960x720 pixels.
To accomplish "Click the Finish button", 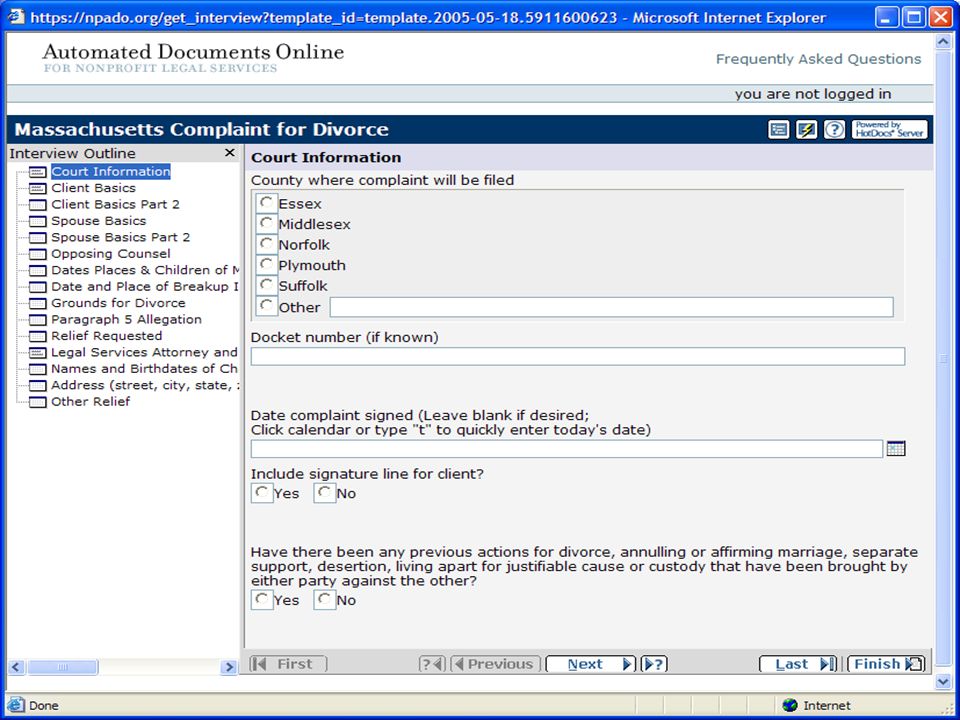I will click(887, 664).
